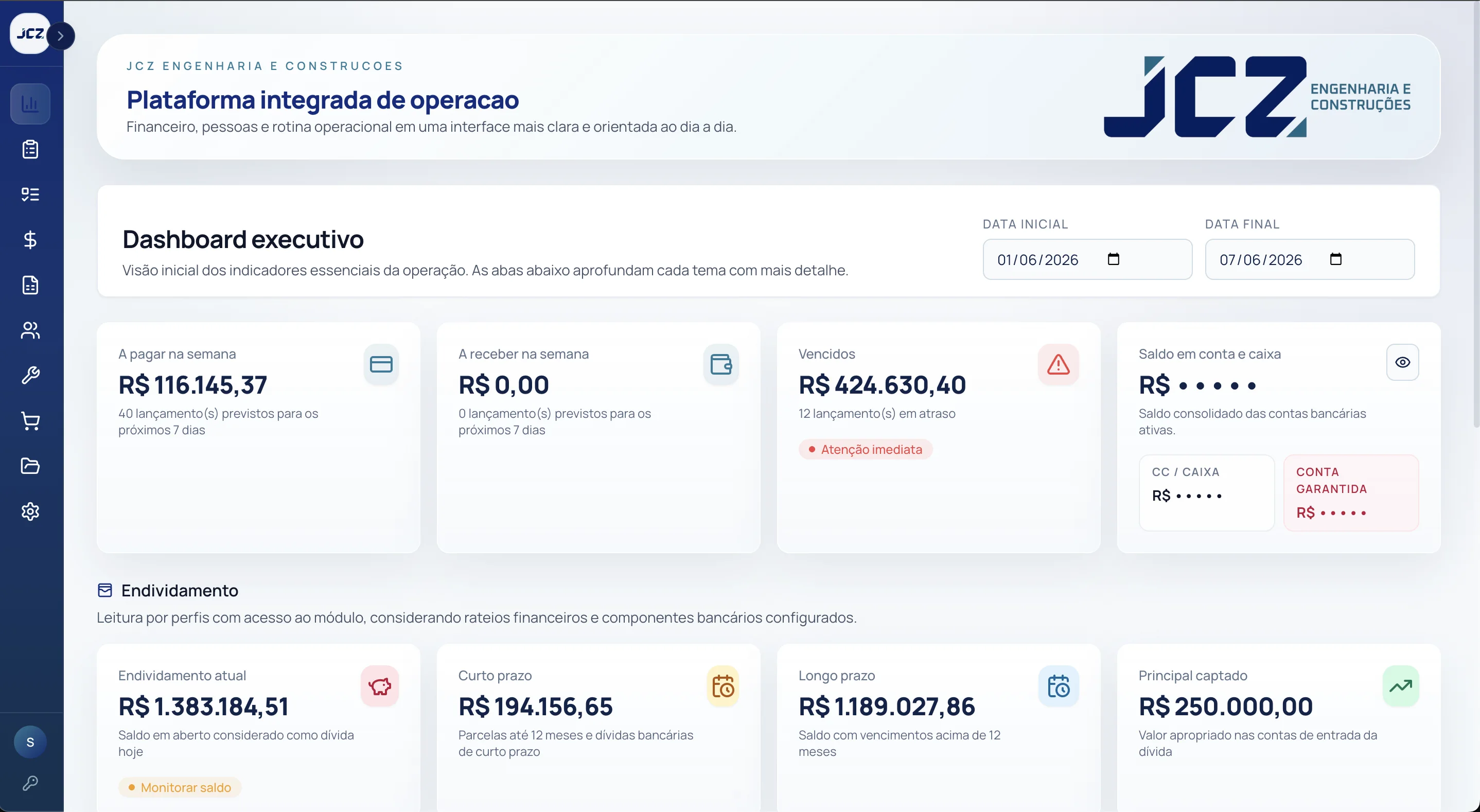The image size is (1480, 812).
Task: Click the 12 lançamento(s) em atraso text
Action: point(877,414)
